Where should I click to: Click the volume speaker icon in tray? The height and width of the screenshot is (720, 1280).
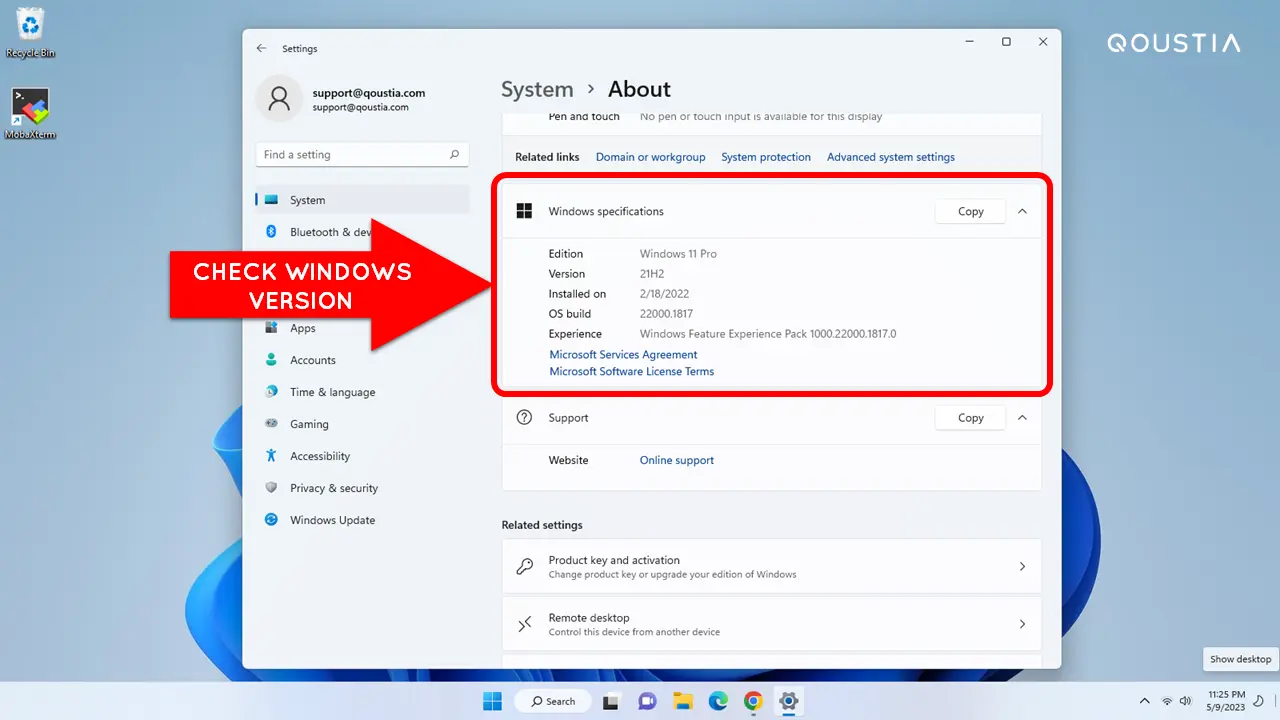coord(1186,701)
